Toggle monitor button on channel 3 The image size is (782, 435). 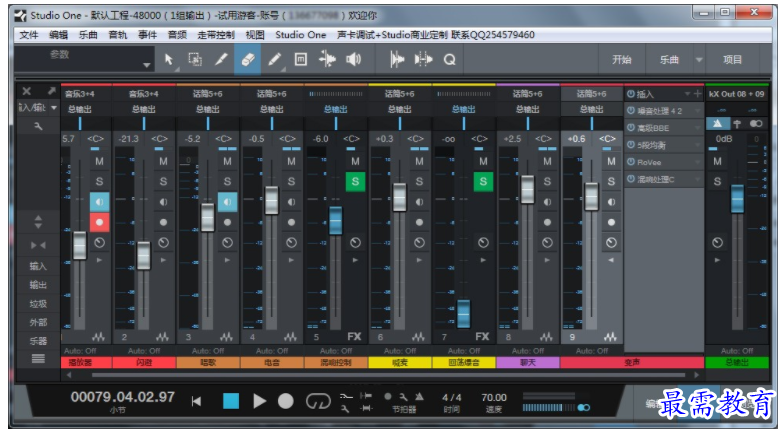227,202
